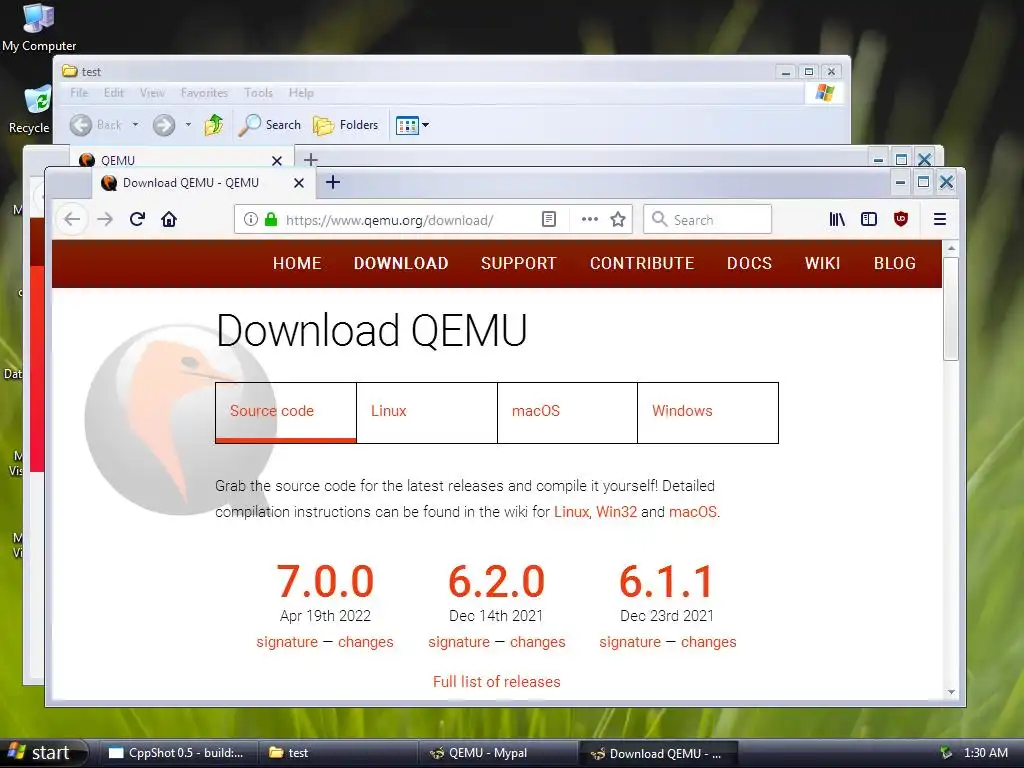Show site information icon in address bar
This screenshot has width=1024, height=768.
click(x=251, y=219)
